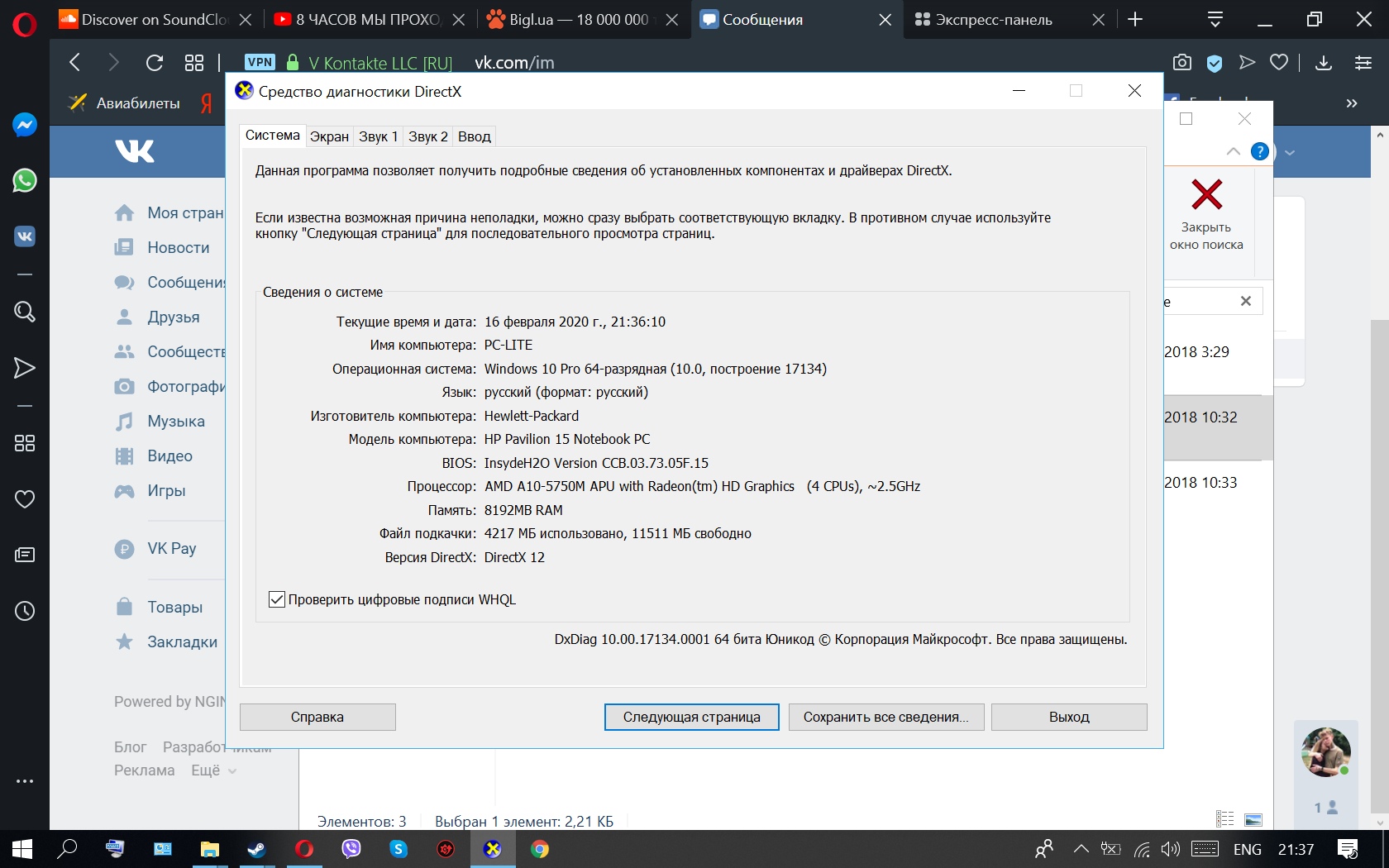
Task: Open Steam from the taskbar
Action: tap(256, 849)
